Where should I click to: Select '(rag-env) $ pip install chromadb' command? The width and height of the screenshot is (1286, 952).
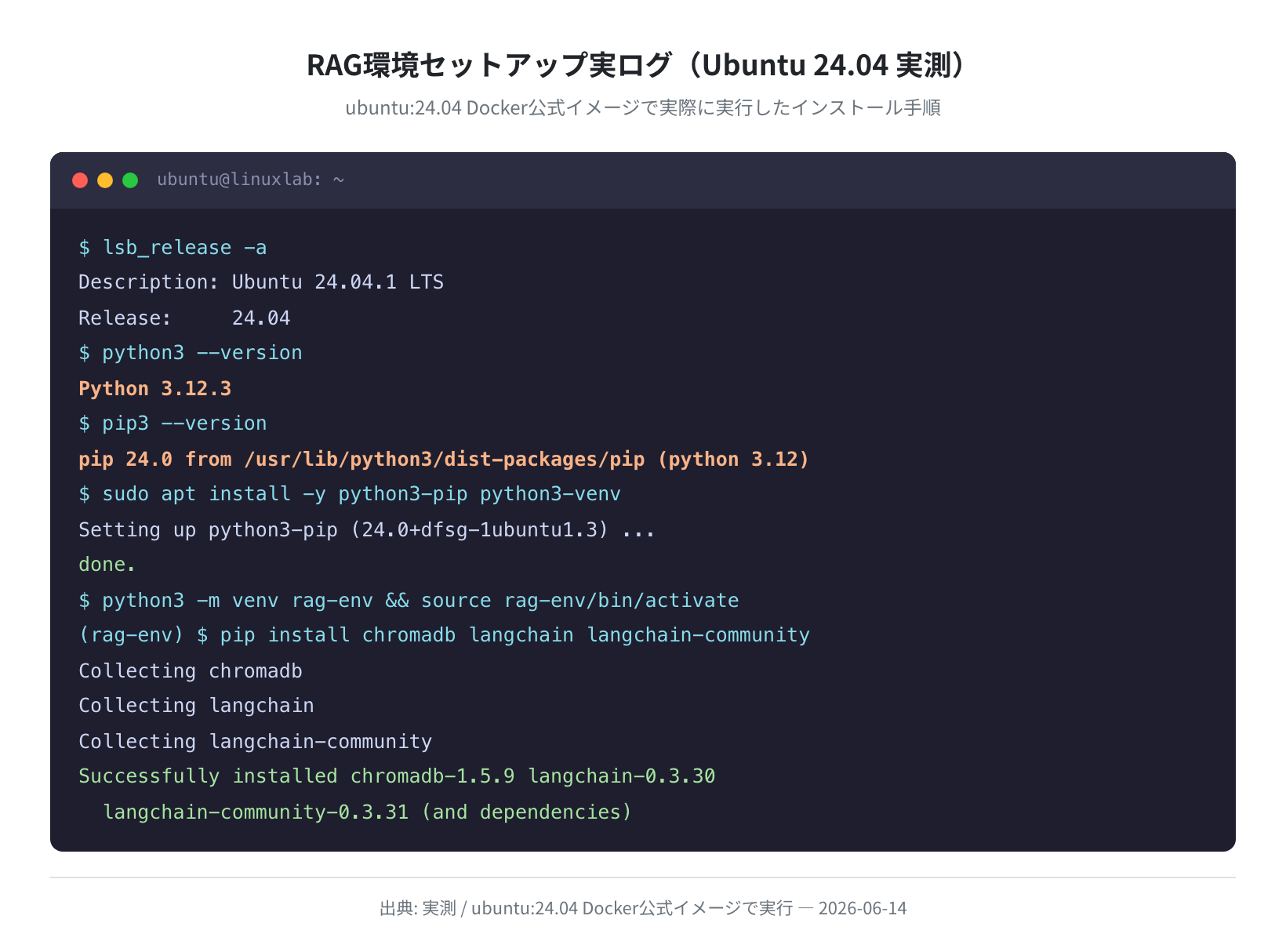[x=444, y=635]
